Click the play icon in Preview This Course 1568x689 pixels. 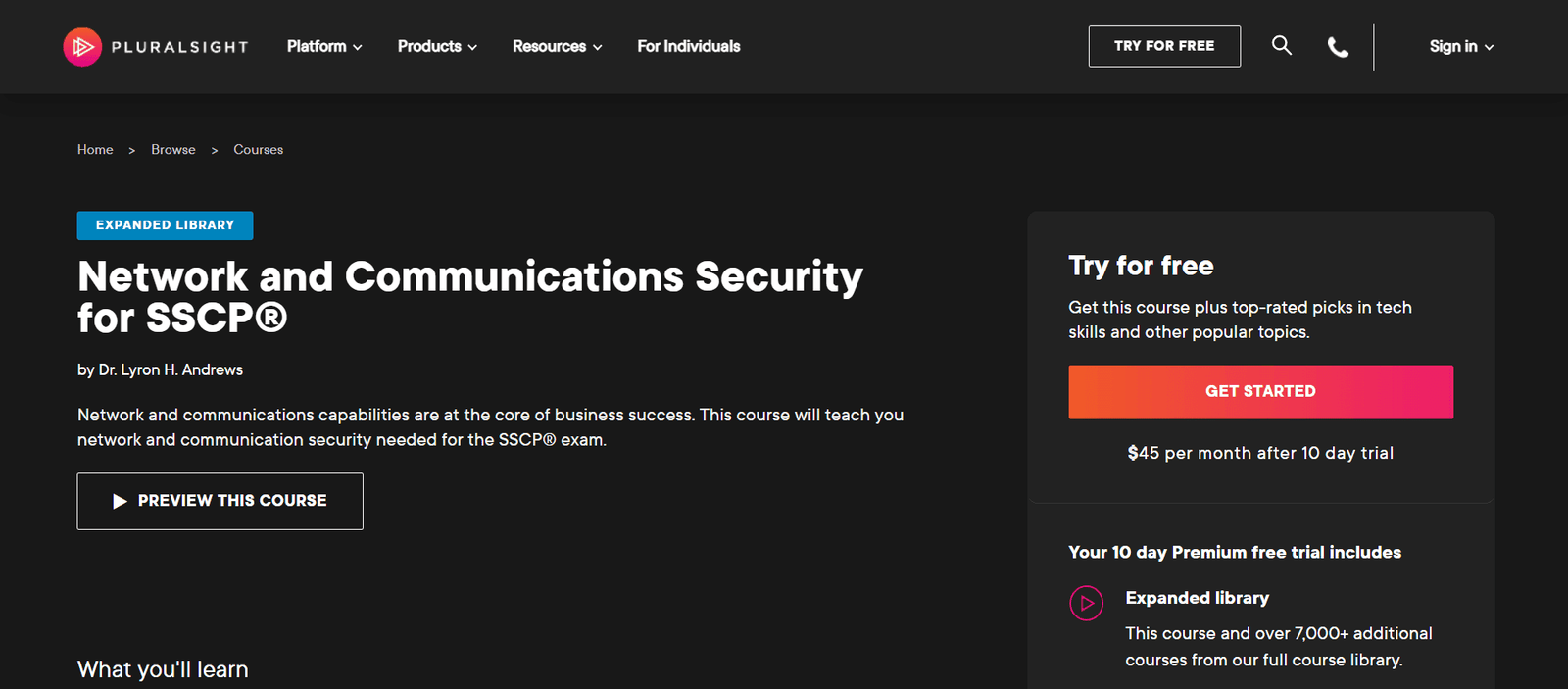[x=120, y=501]
